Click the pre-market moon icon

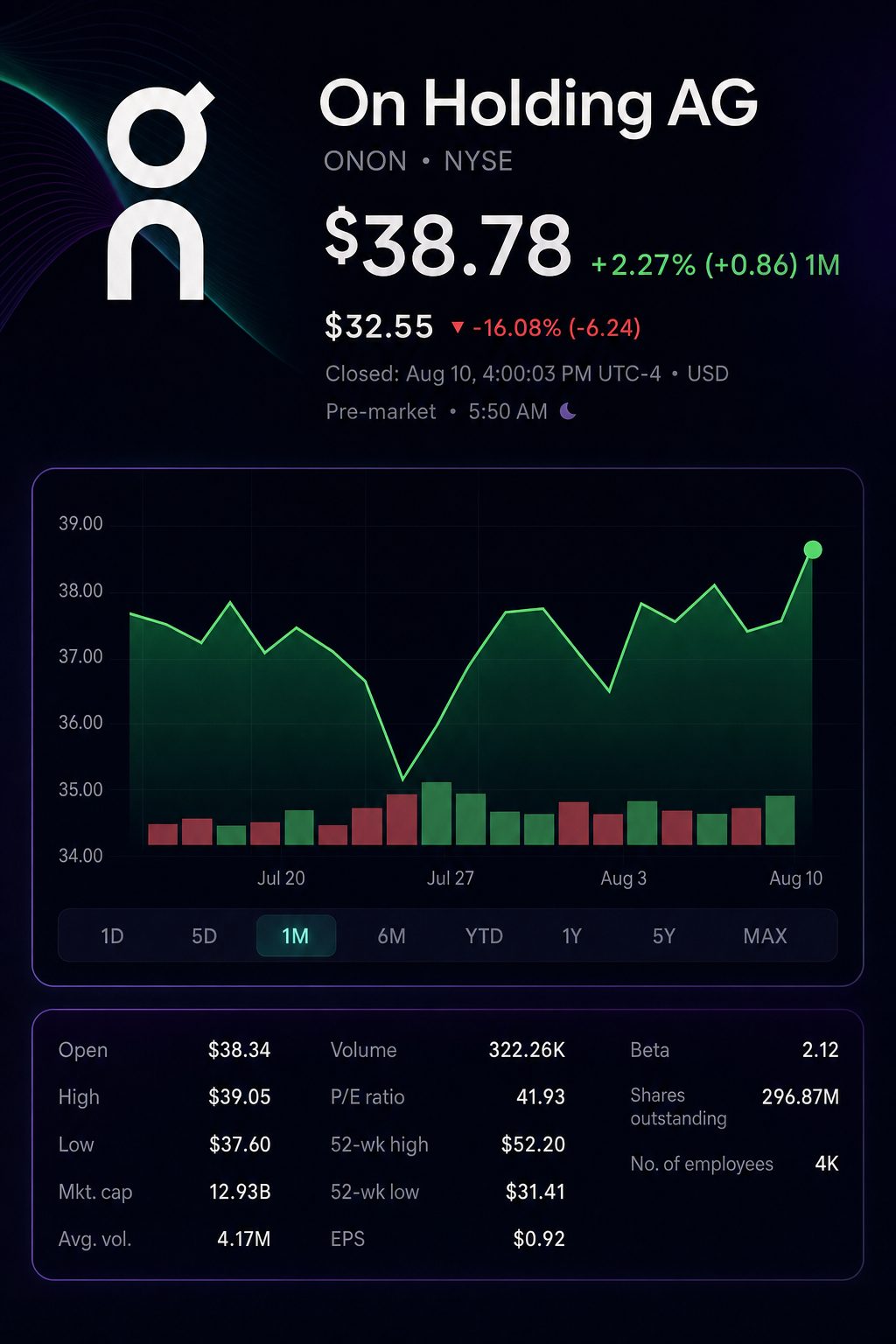(x=568, y=411)
